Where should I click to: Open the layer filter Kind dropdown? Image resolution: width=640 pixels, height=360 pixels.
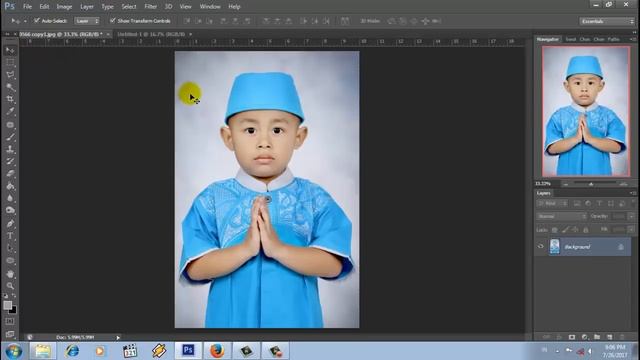point(552,203)
